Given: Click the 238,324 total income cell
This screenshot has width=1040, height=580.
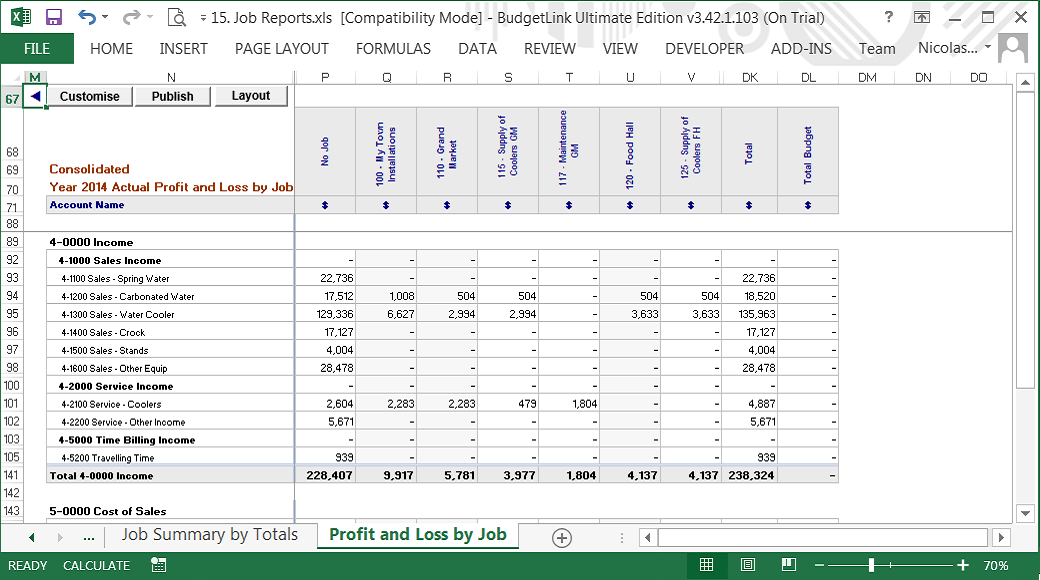Looking at the screenshot, I should tap(749, 475).
